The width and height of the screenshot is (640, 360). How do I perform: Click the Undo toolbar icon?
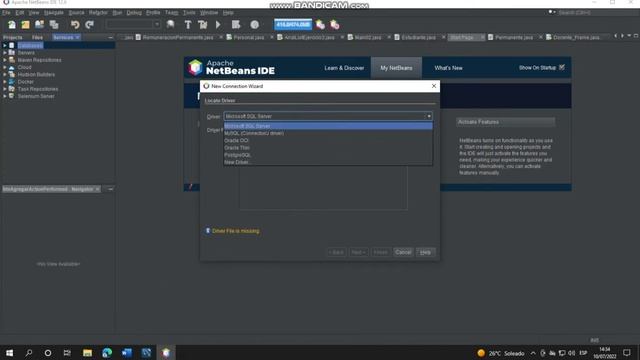click(x=75, y=25)
